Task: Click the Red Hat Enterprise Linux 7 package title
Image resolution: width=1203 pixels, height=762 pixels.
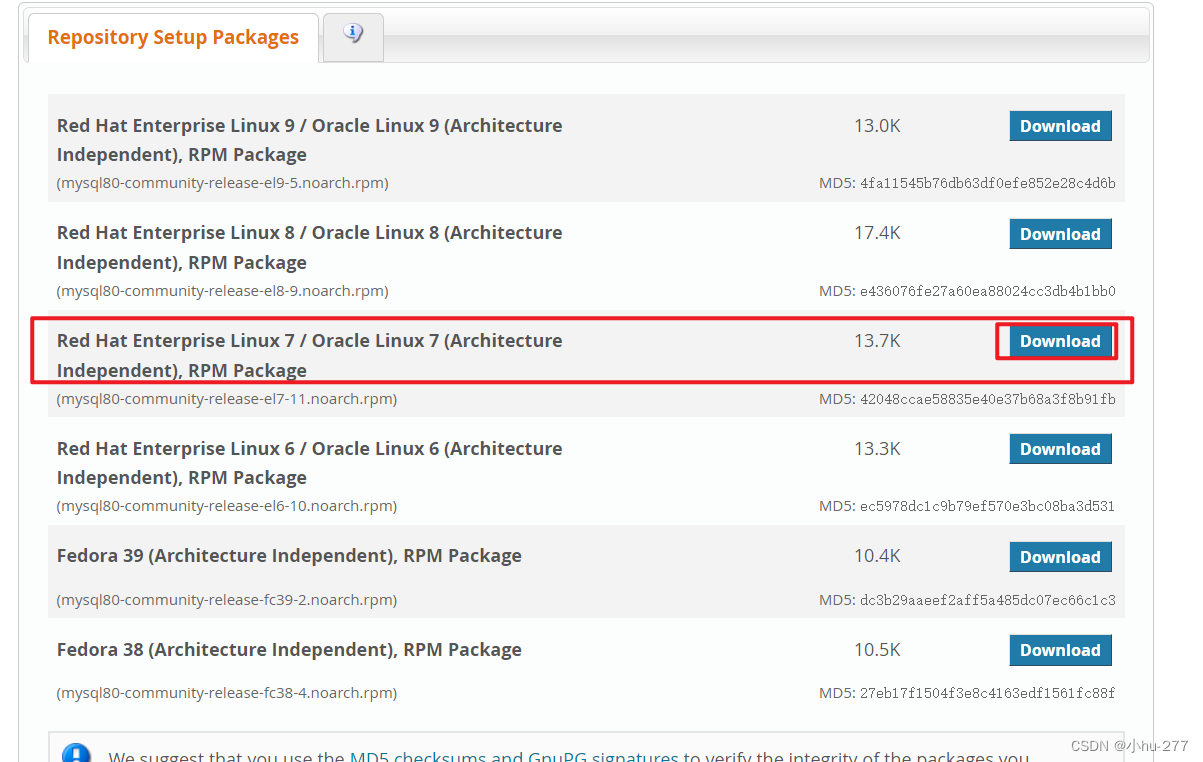Action: pos(309,355)
